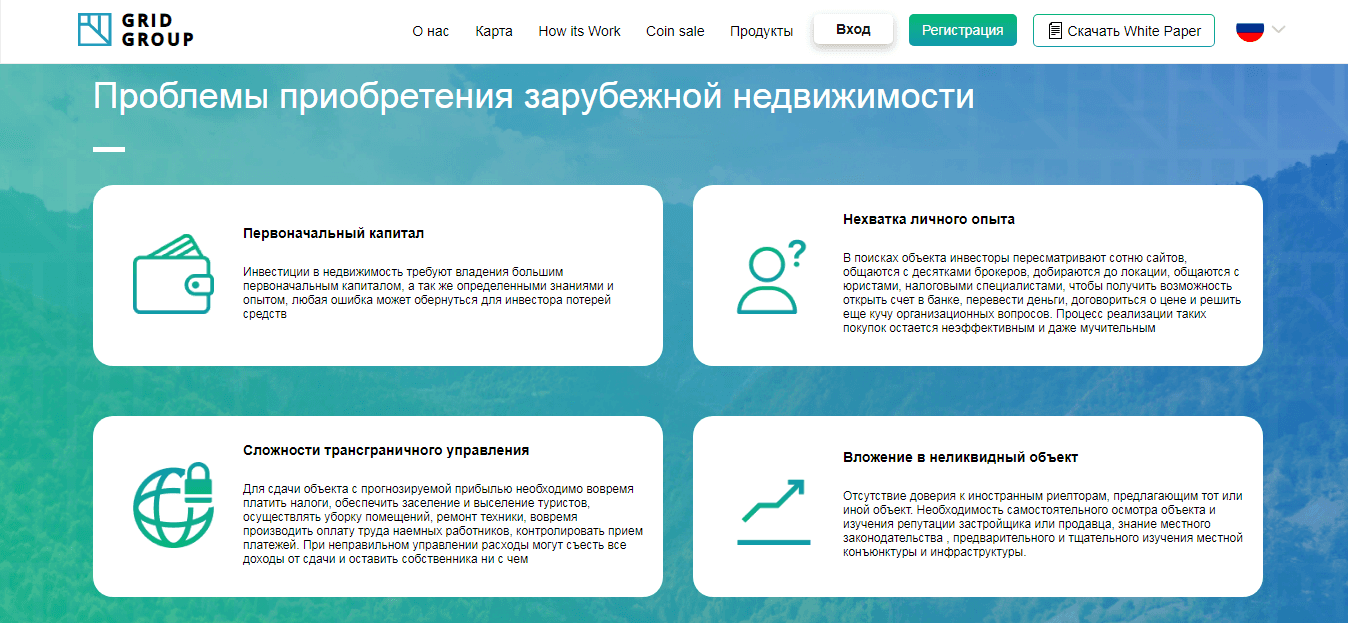
Task: Click the page title about foreign real estate
Action: 533,96
